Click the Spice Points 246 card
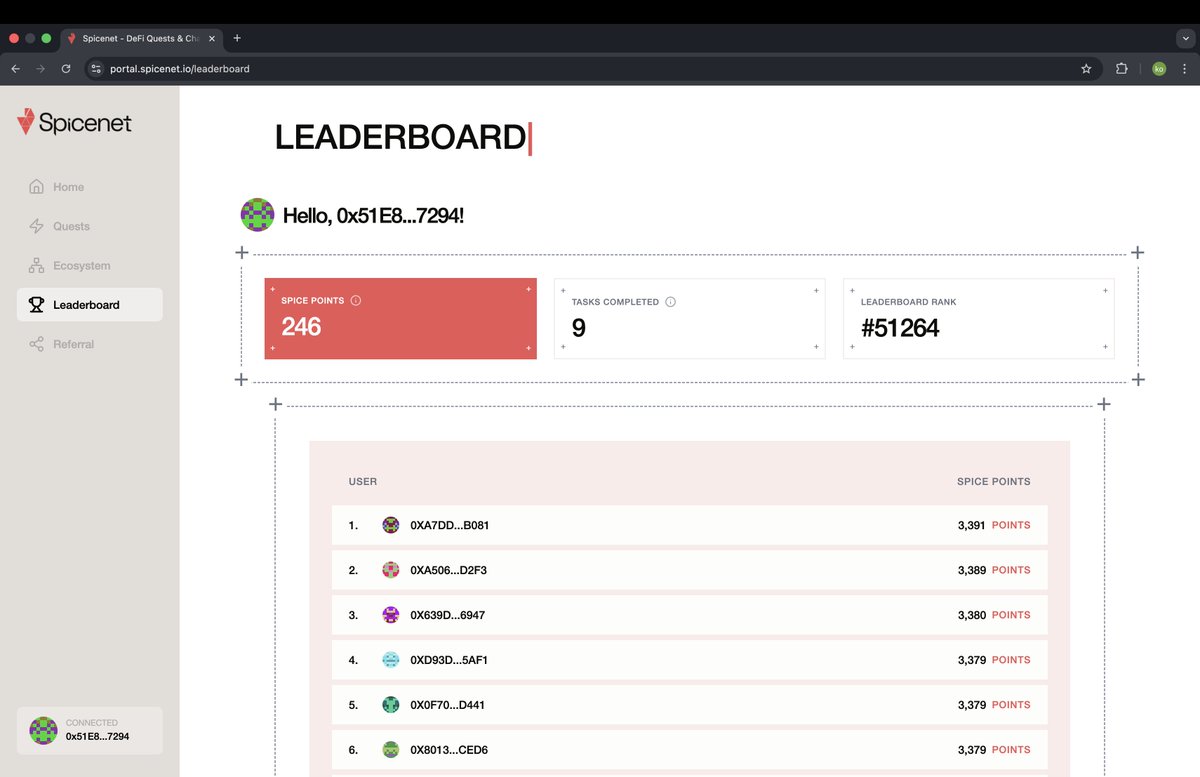This screenshot has height=777, width=1200. point(400,318)
